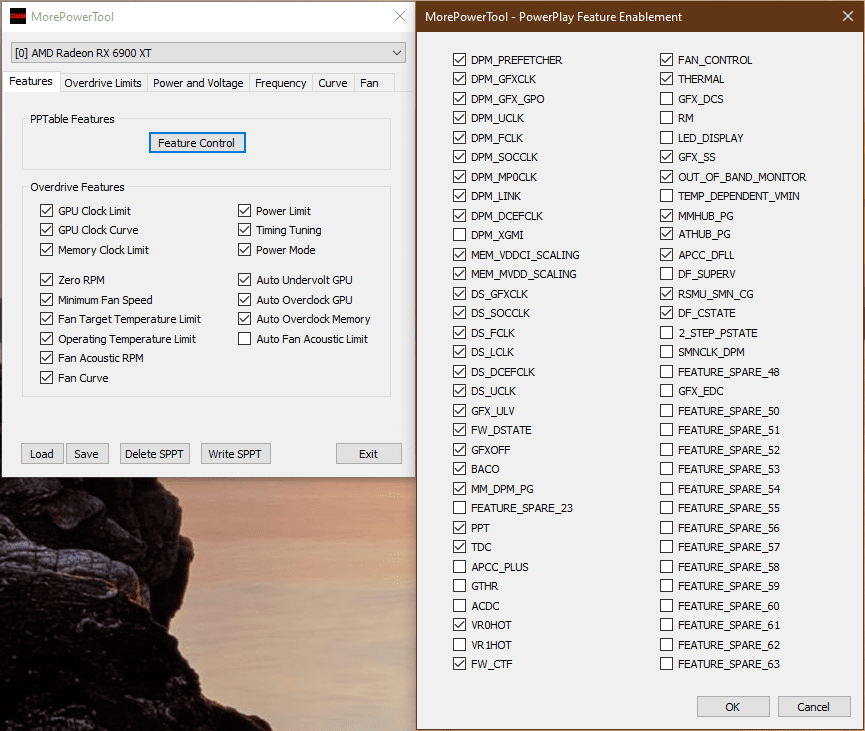Uncheck OUT_OF_BAND_MONITOR
This screenshot has width=865, height=731.
pyautogui.click(x=666, y=177)
